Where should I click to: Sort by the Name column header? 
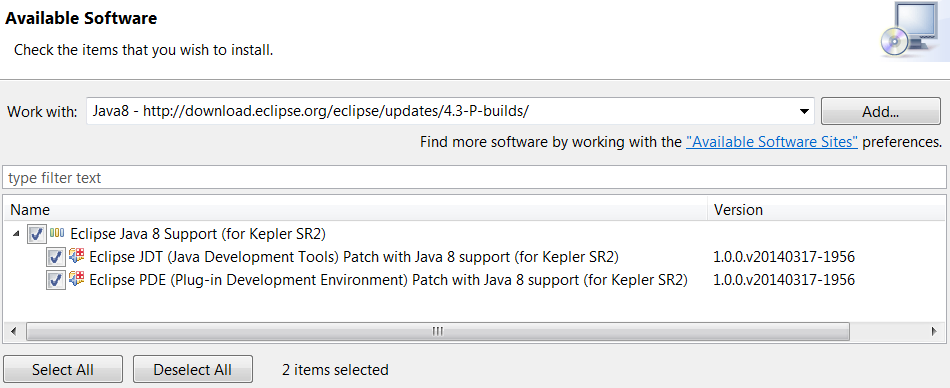(355, 210)
